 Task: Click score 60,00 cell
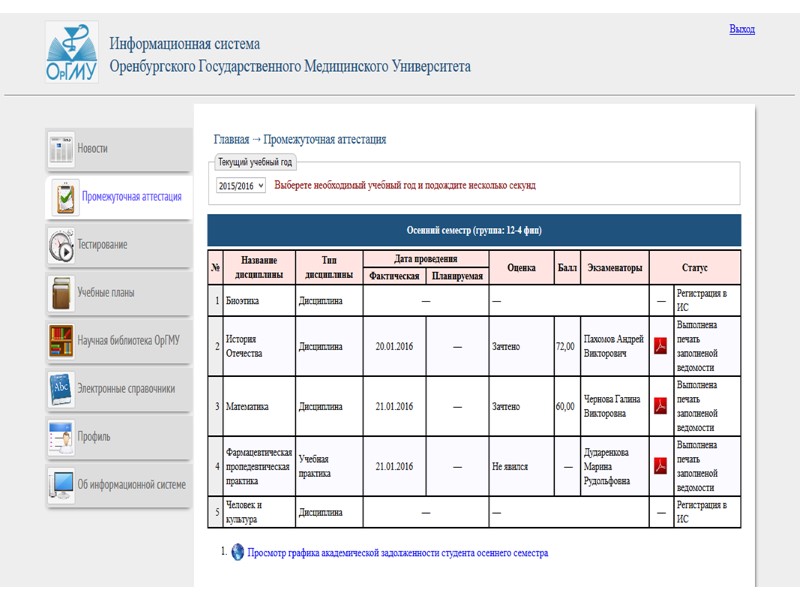point(565,406)
